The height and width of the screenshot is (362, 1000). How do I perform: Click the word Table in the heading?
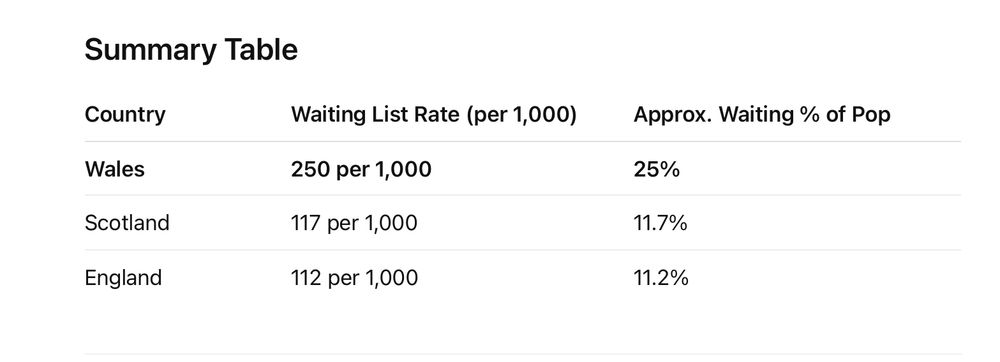(x=260, y=50)
